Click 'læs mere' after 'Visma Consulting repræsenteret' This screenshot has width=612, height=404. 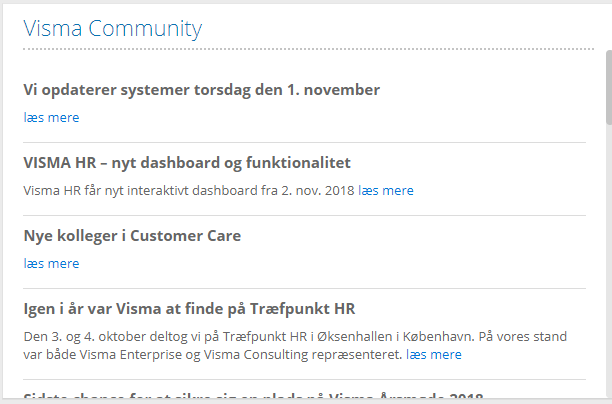point(434,354)
